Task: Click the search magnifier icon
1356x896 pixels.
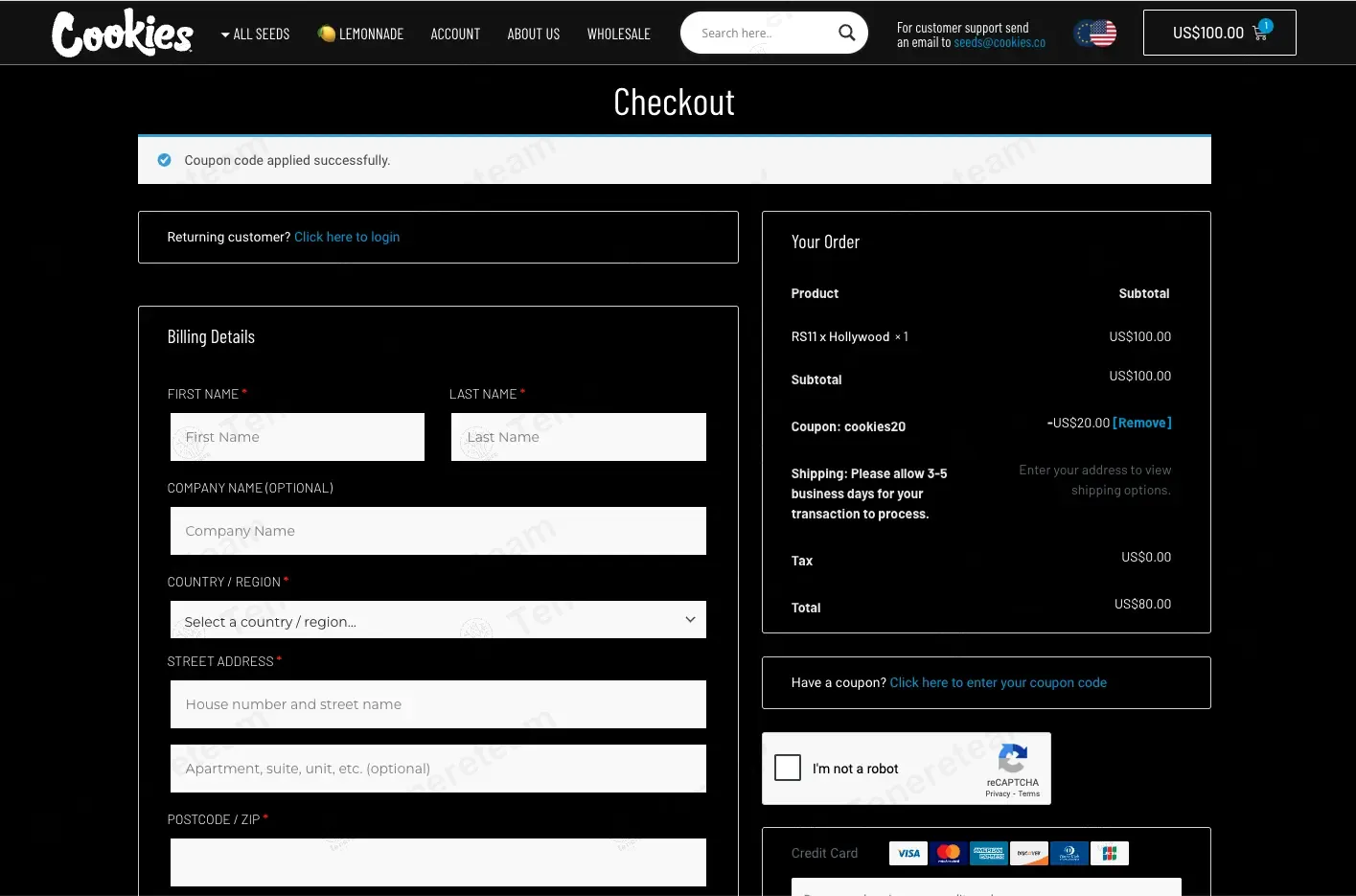Action: point(846,33)
